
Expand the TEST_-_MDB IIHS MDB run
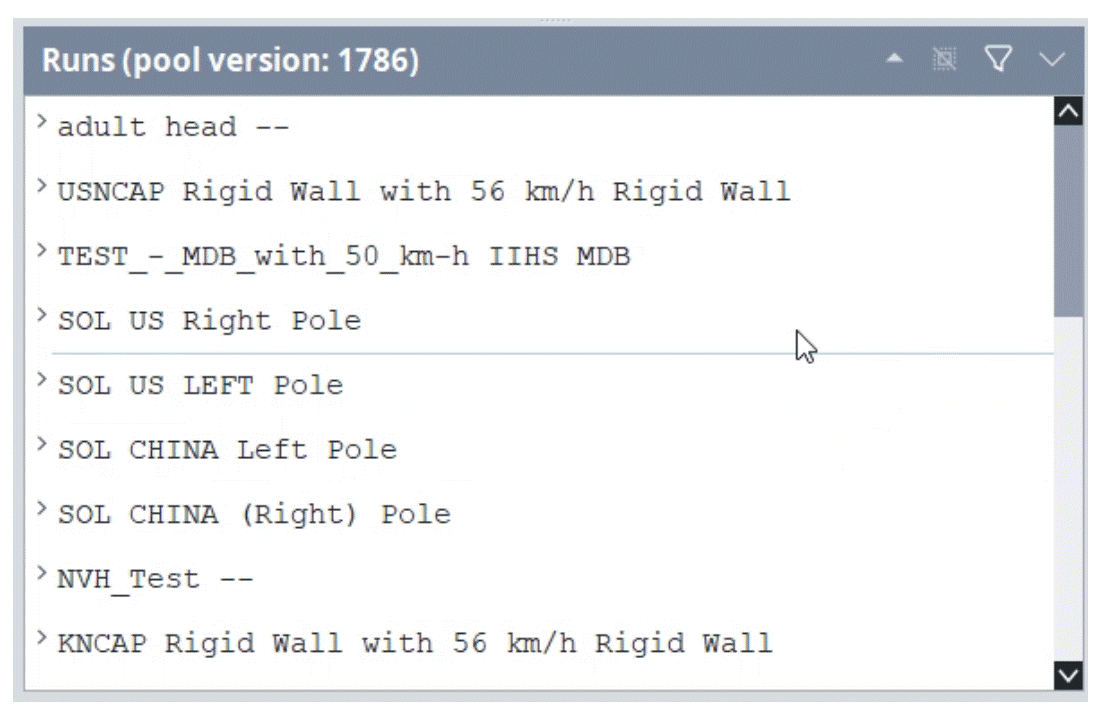click(41, 251)
